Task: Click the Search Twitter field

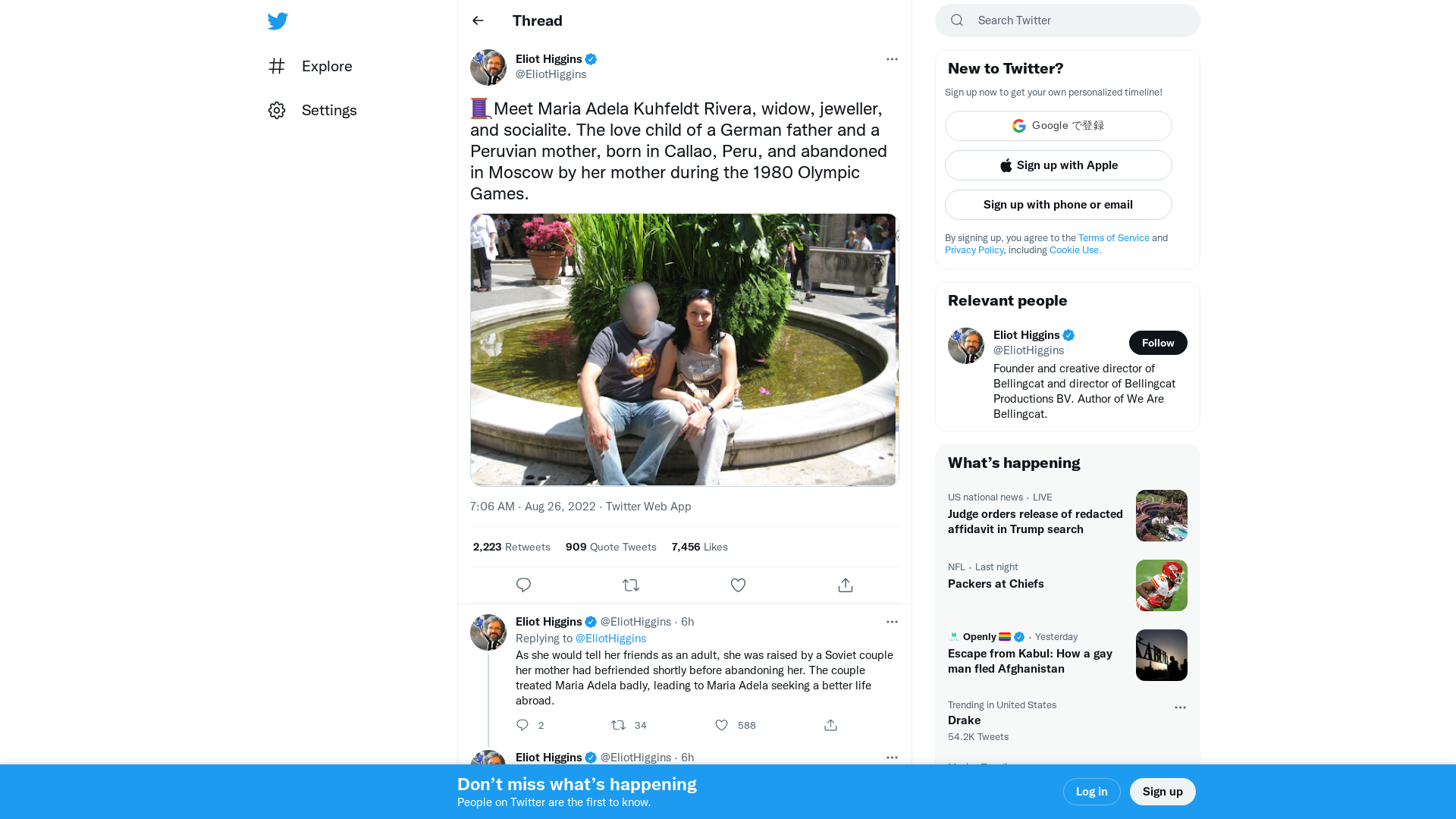Action: click(1077, 20)
